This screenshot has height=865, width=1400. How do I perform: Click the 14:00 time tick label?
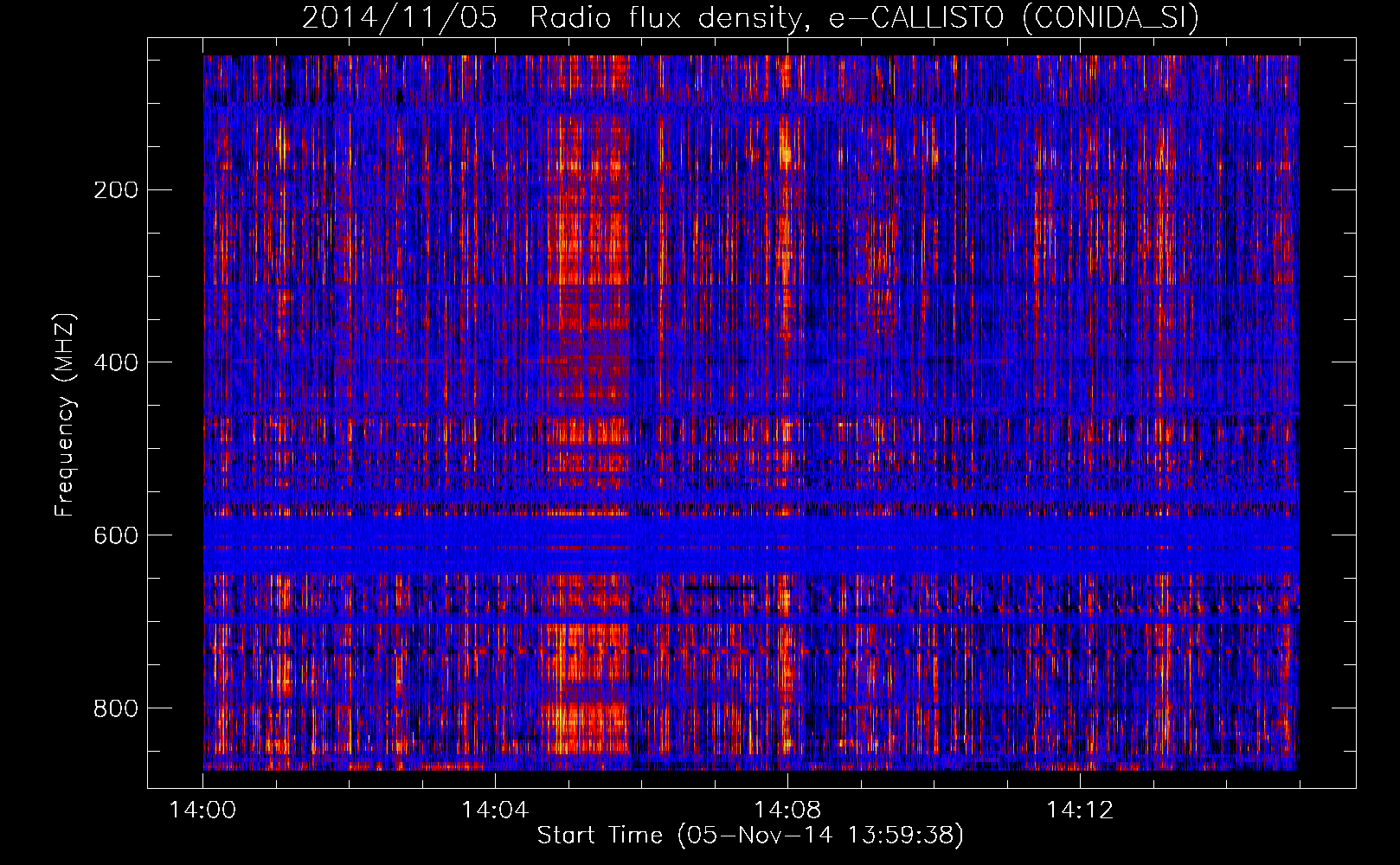(x=202, y=810)
